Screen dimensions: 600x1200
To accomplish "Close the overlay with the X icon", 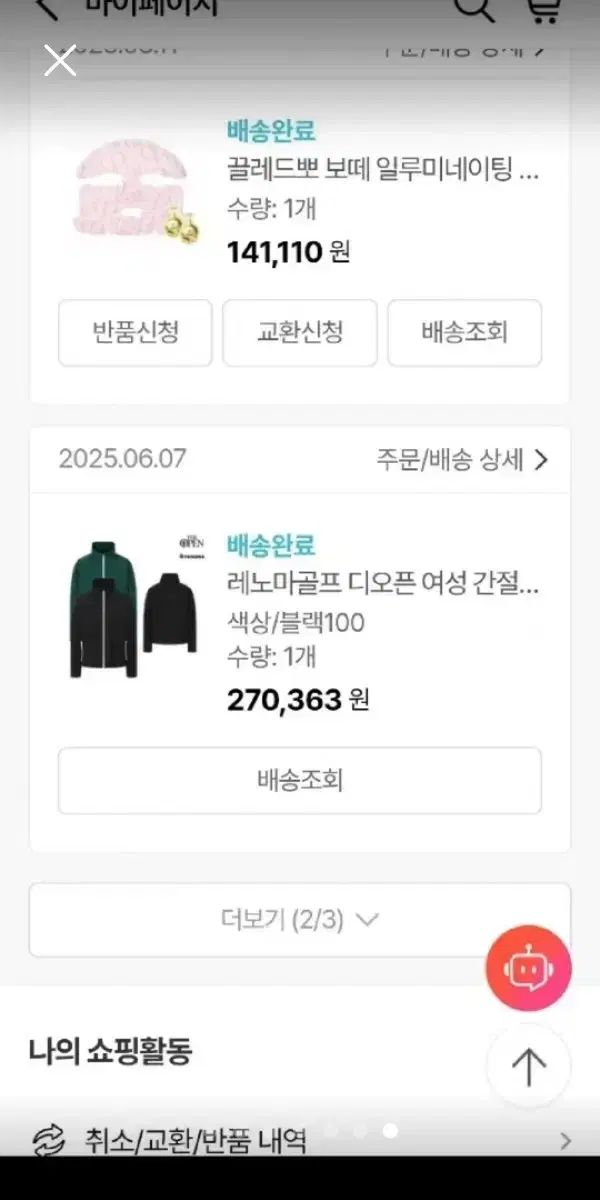I will click(60, 61).
